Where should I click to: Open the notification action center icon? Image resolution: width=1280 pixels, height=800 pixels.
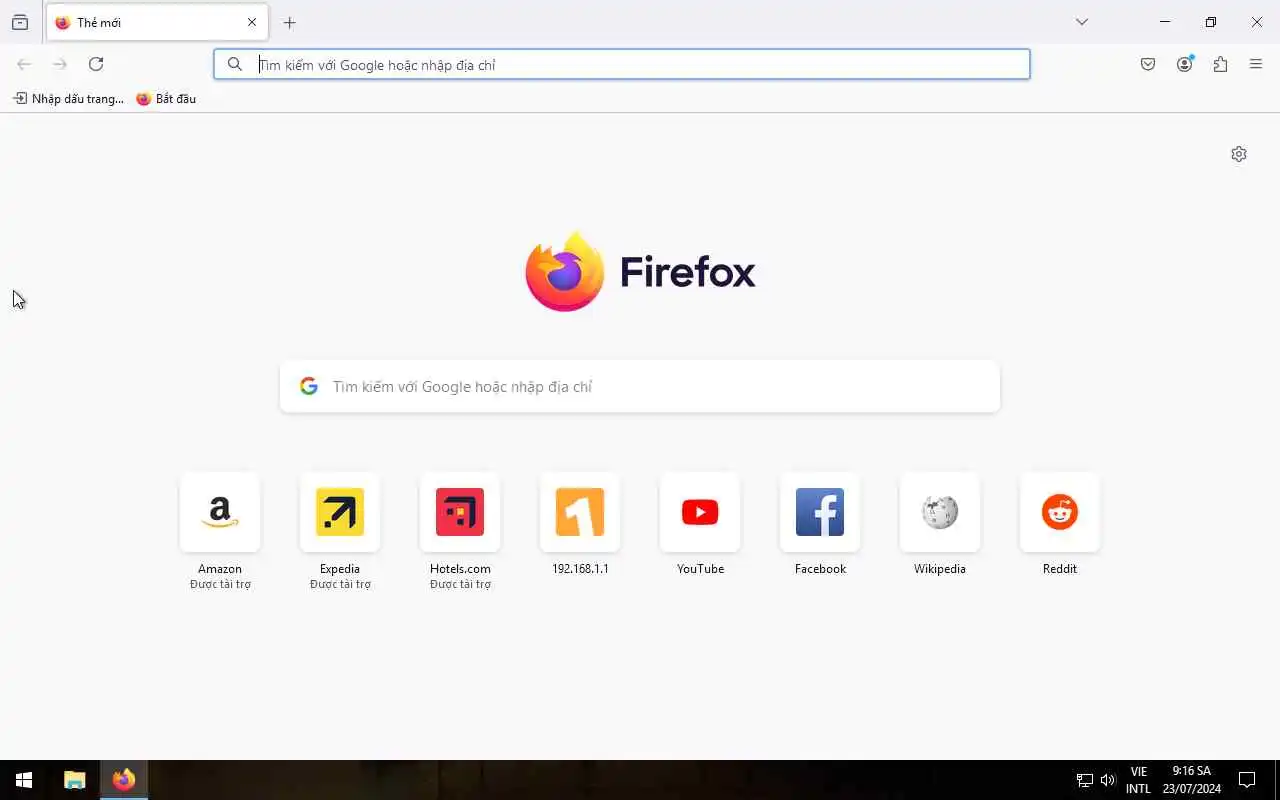click(1247, 780)
